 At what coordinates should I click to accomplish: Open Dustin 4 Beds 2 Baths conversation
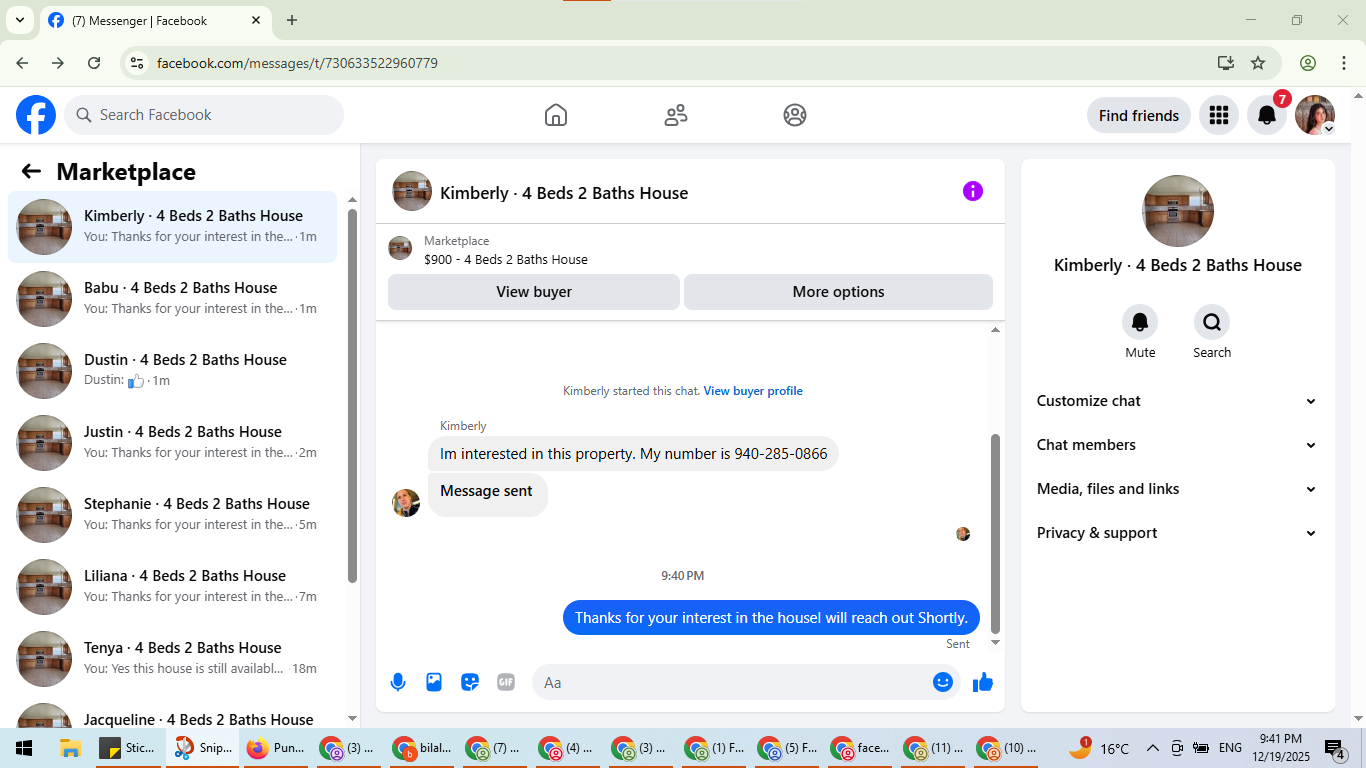click(173, 371)
